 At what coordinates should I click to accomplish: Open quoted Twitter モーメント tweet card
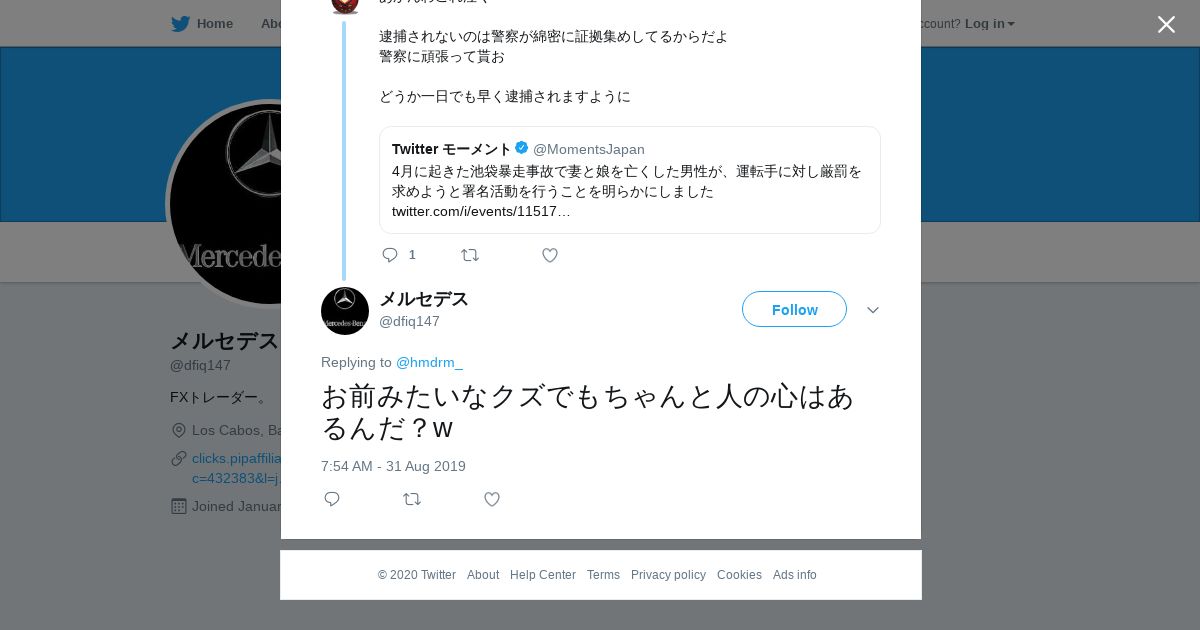629,180
